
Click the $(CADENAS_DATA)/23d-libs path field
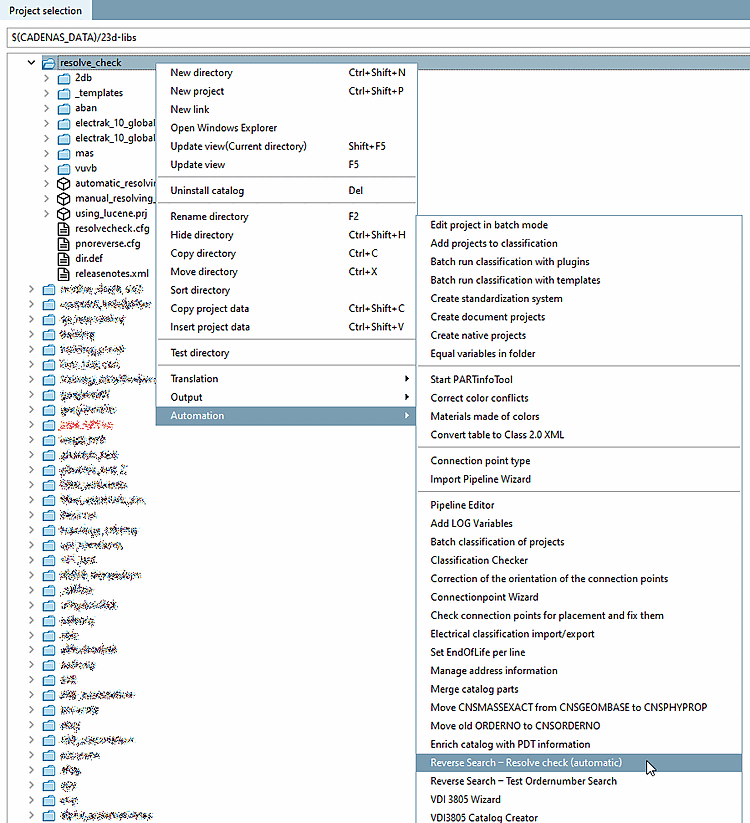point(378,38)
